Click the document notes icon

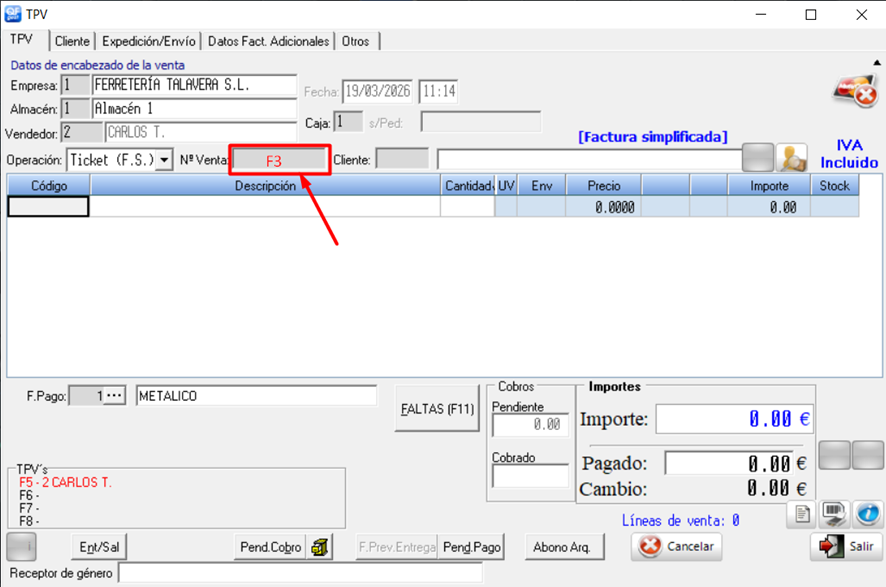pos(802,514)
